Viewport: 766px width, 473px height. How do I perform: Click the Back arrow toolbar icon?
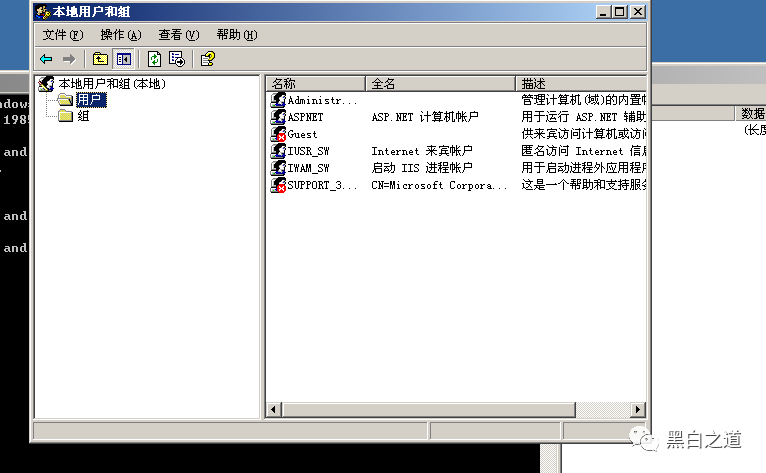[x=46, y=59]
